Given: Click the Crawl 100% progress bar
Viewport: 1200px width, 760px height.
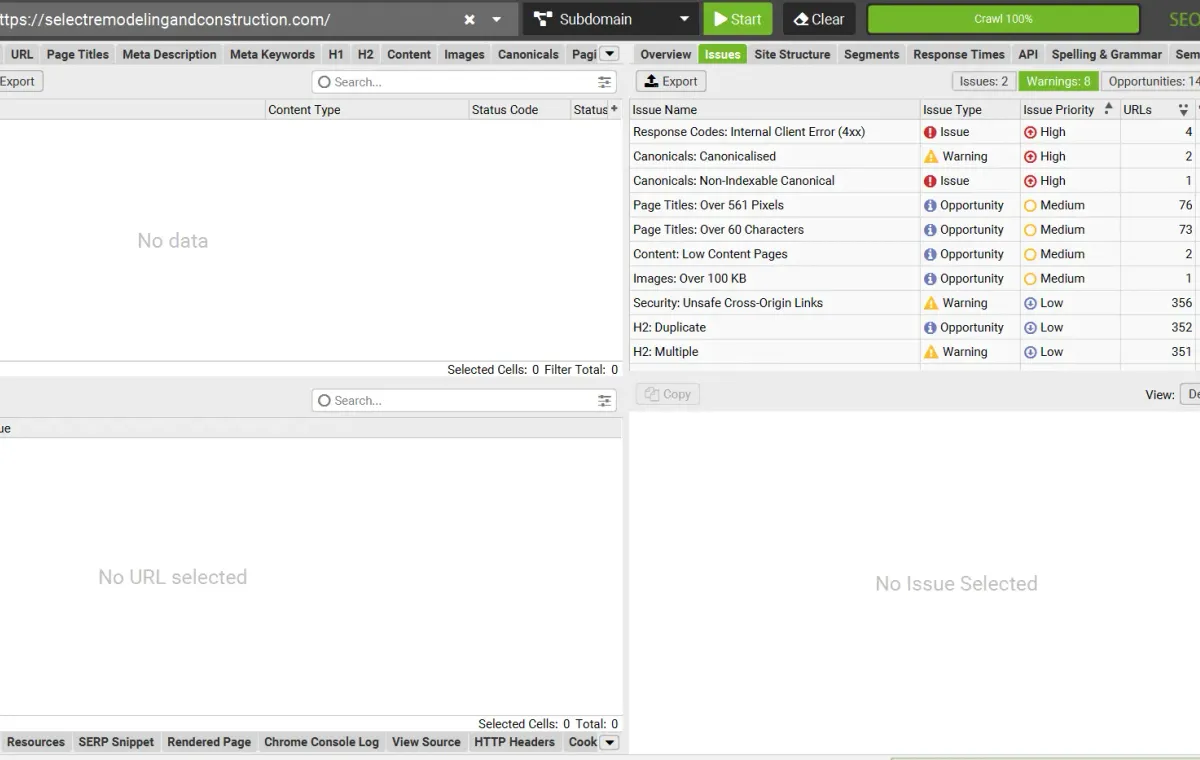Looking at the screenshot, I should pos(1003,19).
